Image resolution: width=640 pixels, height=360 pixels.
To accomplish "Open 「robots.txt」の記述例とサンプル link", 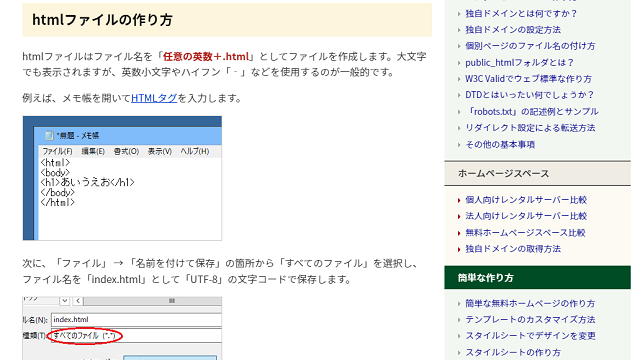I will click(x=532, y=111).
